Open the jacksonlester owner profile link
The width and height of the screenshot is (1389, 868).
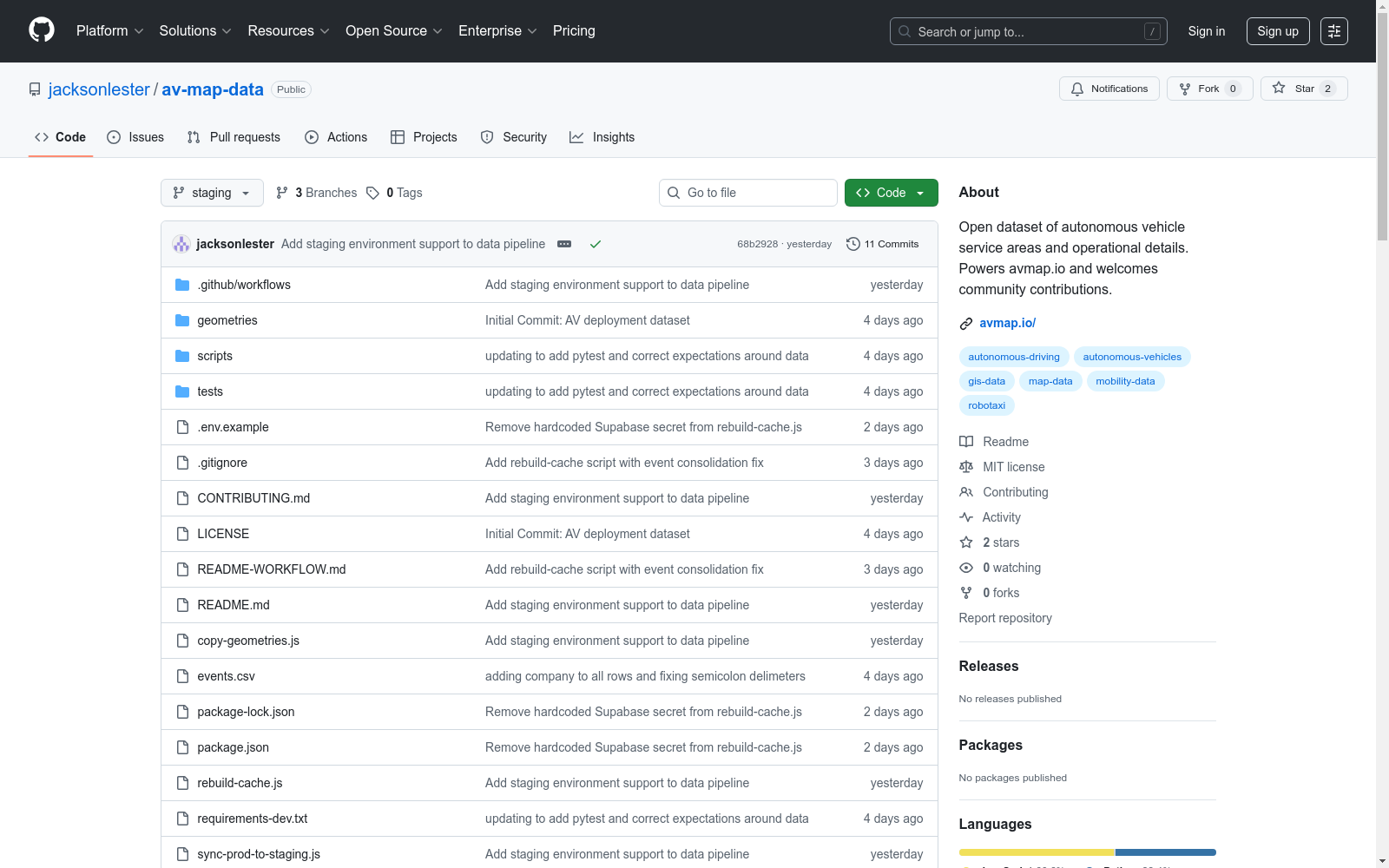99,89
